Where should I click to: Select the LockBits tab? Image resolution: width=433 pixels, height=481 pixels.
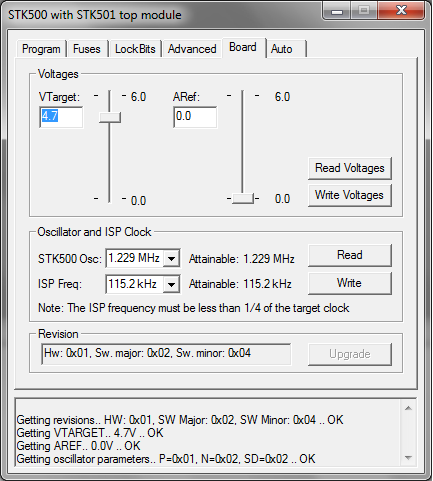coord(135,49)
